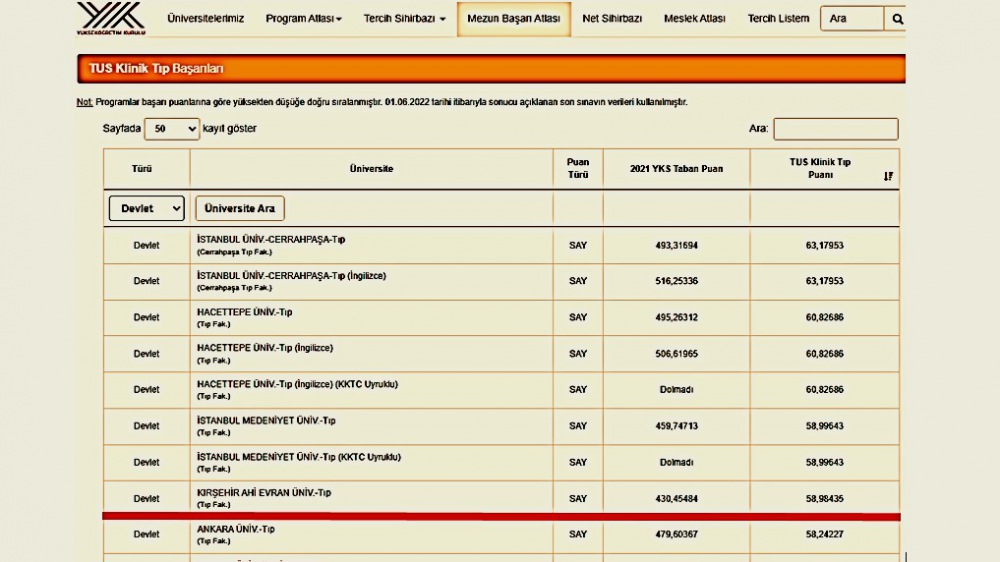Open Net Sihirbazı menu item
Viewport: 1000px width, 562px height.
tap(612, 18)
